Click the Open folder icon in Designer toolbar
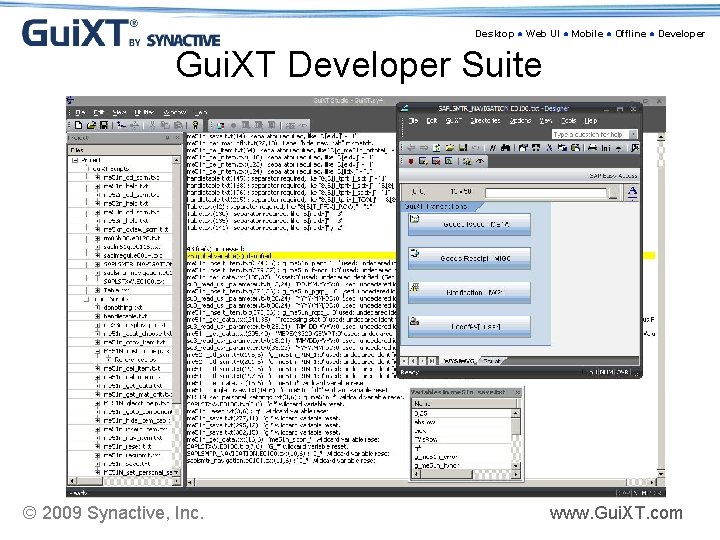720x540 pixels. click(x=450, y=148)
